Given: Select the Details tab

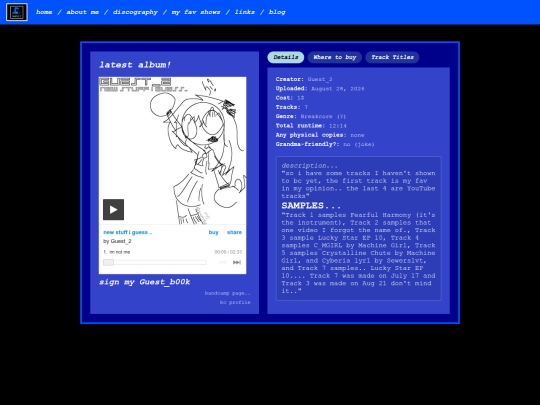Looking at the screenshot, I should pos(286,57).
